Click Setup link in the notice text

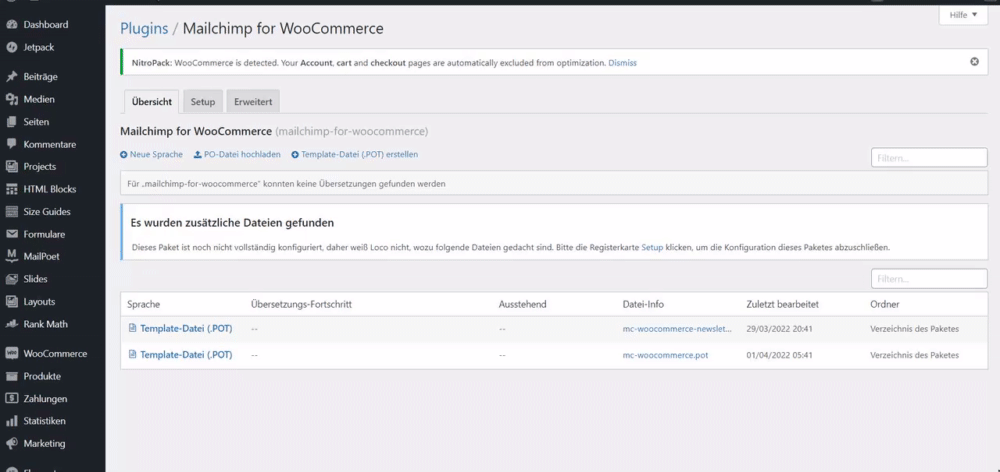click(x=652, y=247)
